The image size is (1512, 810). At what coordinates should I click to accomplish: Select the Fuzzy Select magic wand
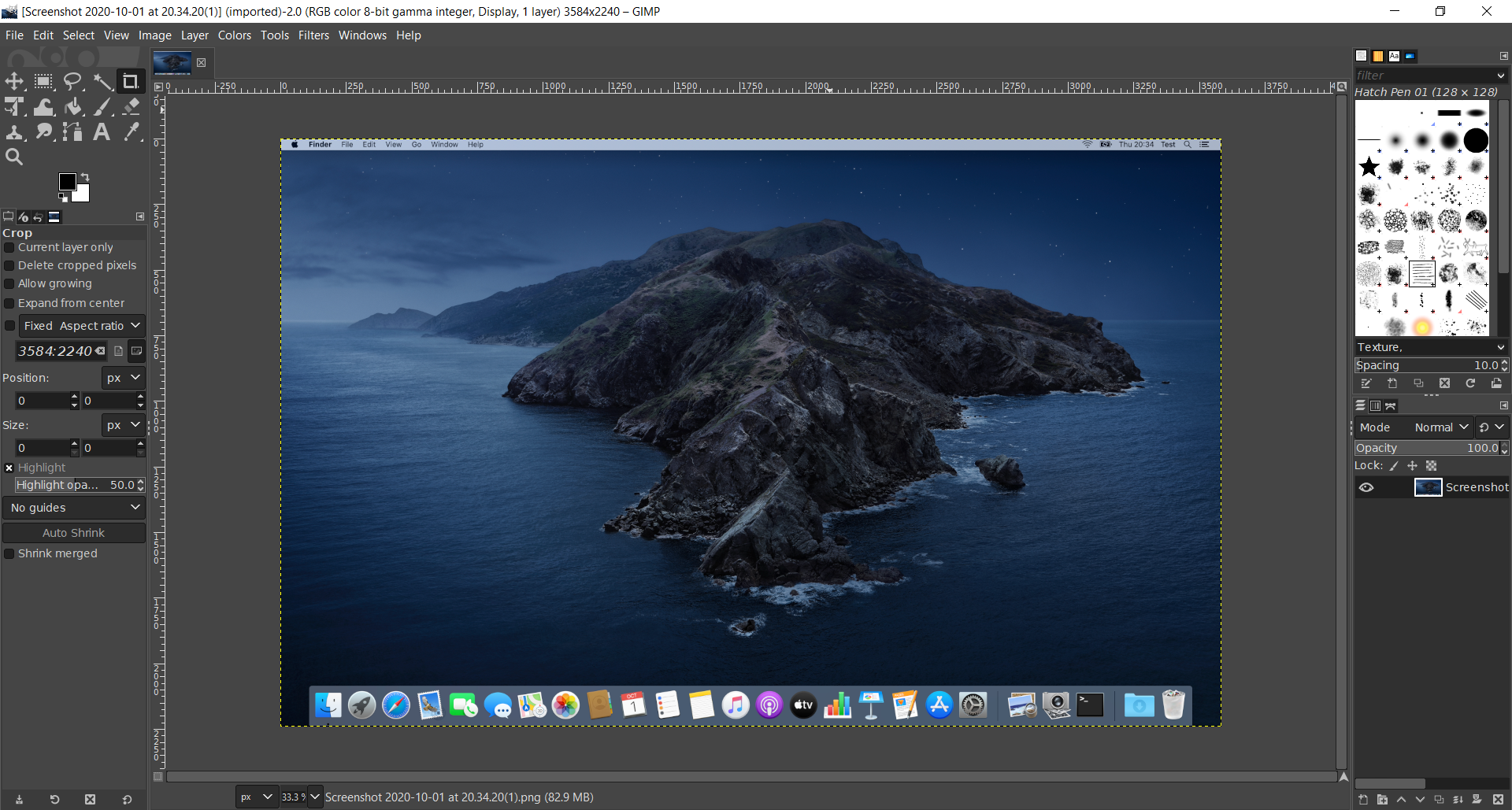[102, 81]
